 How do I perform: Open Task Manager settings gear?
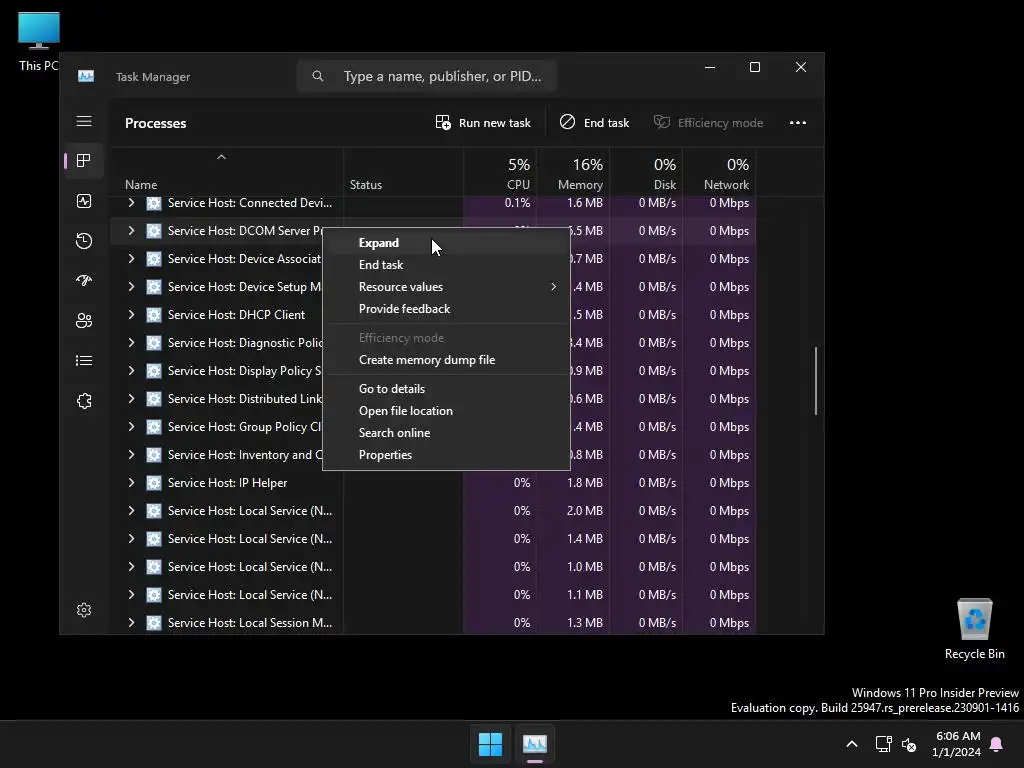tap(84, 610)
